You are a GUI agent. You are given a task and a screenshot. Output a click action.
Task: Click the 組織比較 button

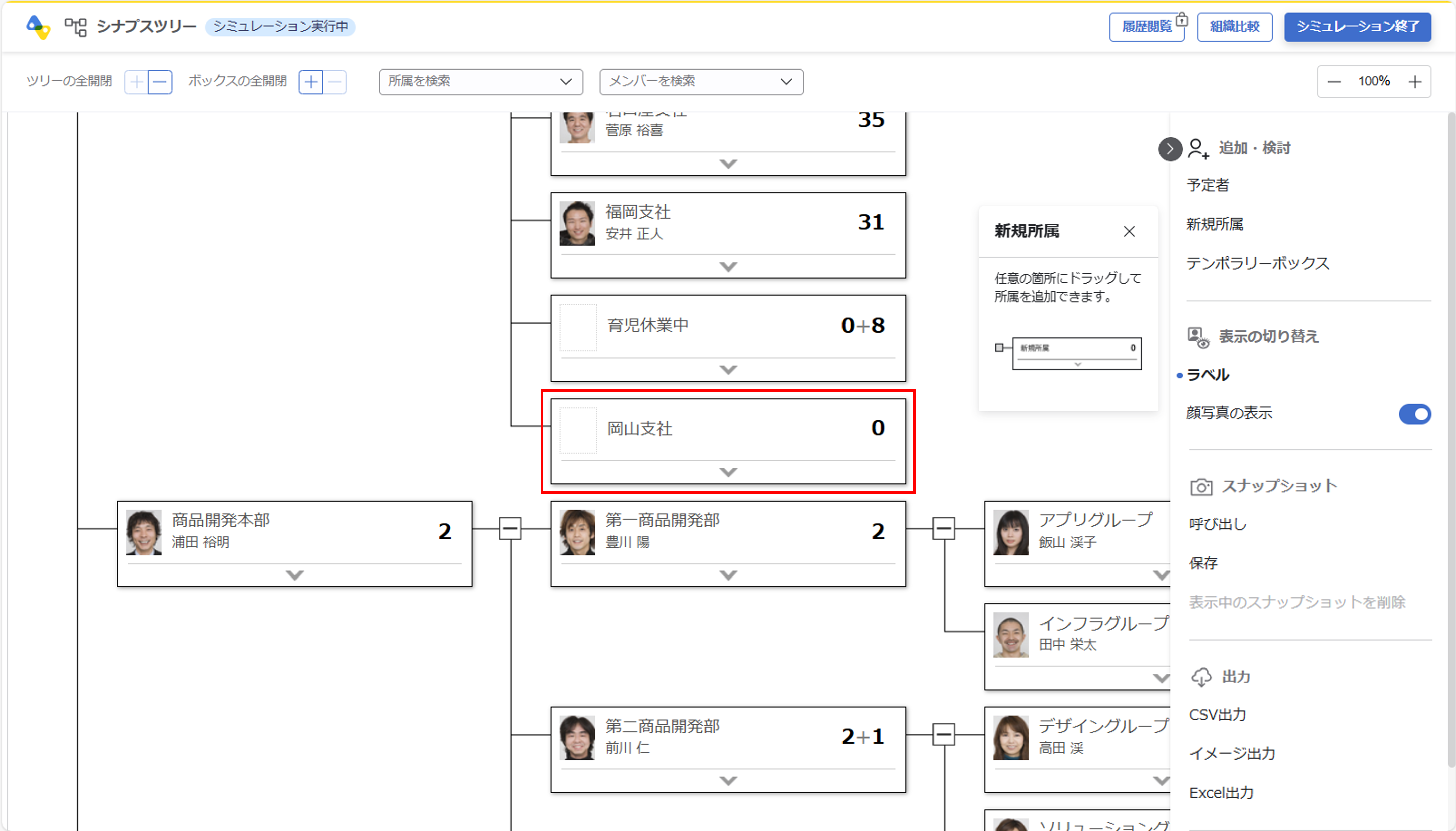[x=1234, y=27]
